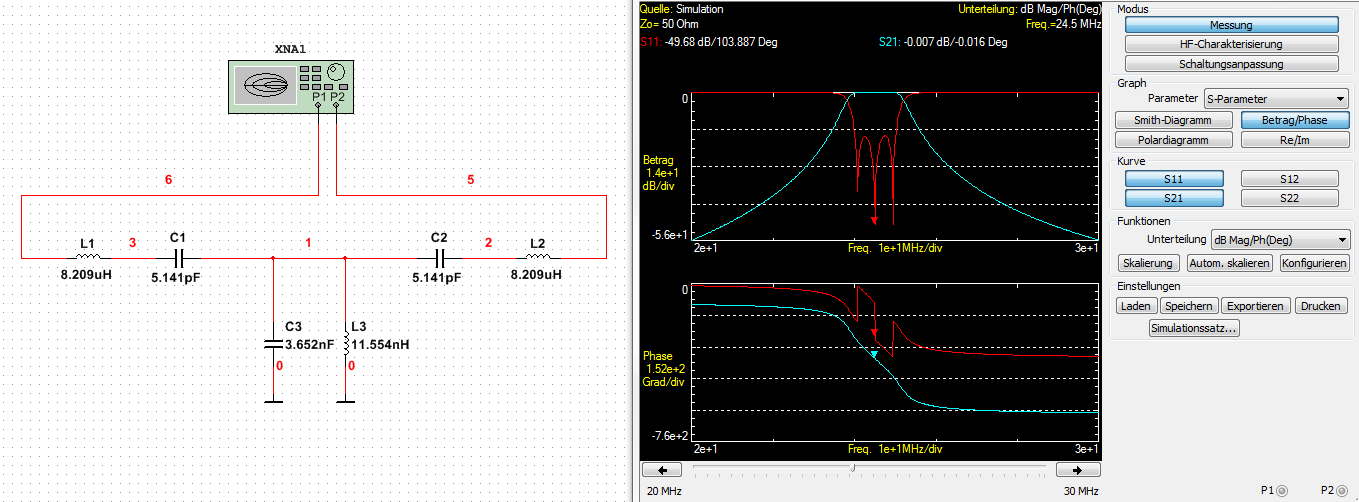
Task: Select HF-Charakterisierung mode
Action: pyautogui.click(x=1231, y=44)
